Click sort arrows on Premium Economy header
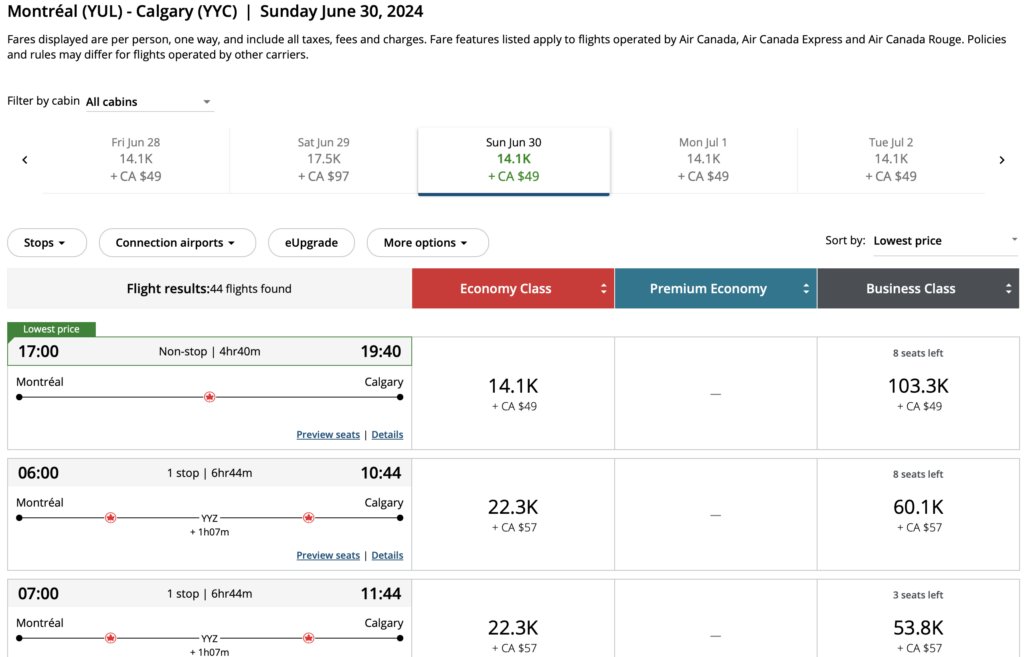The width and height of the screenshot is (1024, 657). tap(807, 289)
